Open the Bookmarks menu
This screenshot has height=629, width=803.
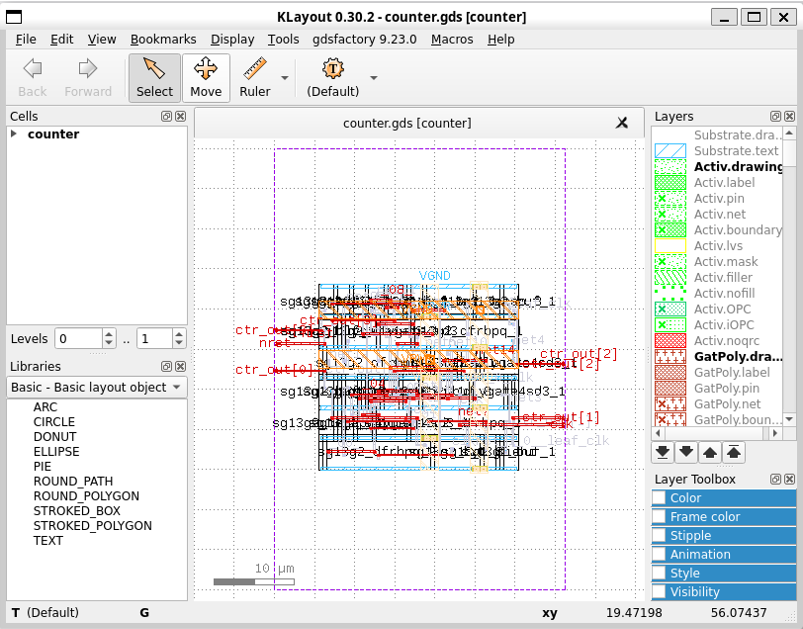pyautogui.click(x=164, y=39)
